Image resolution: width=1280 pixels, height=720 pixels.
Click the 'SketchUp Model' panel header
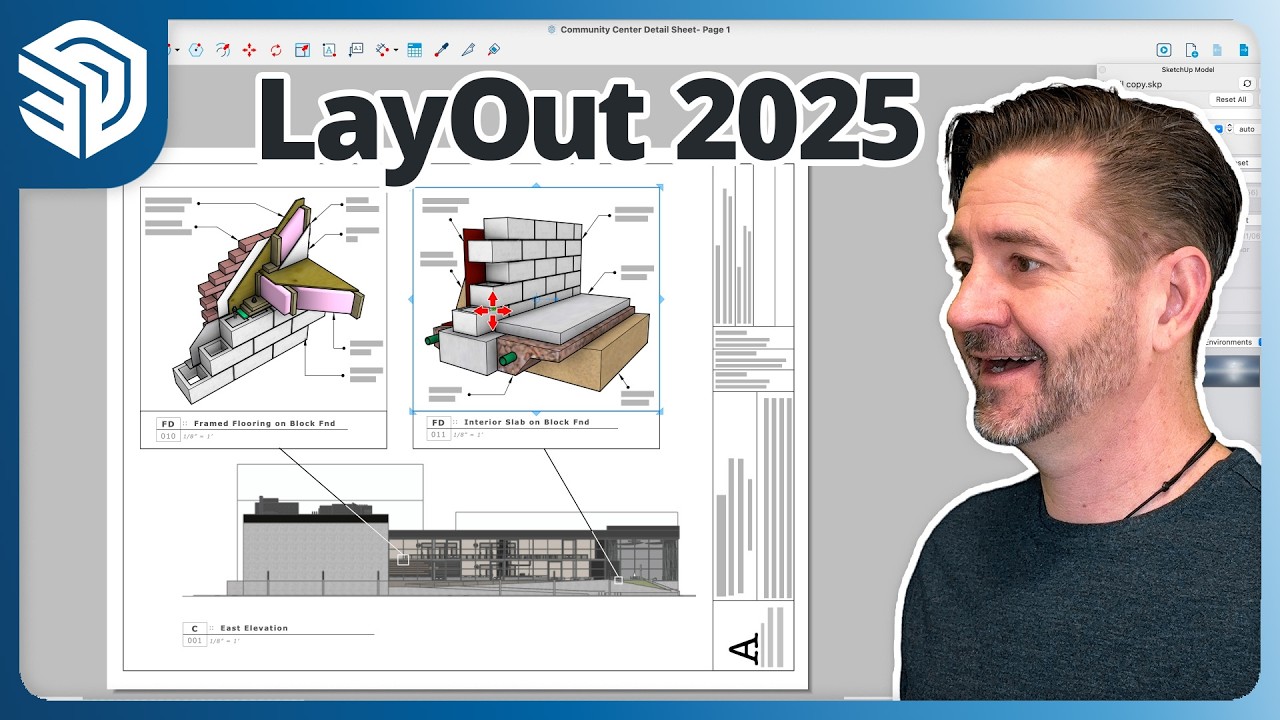point(1187,70)
